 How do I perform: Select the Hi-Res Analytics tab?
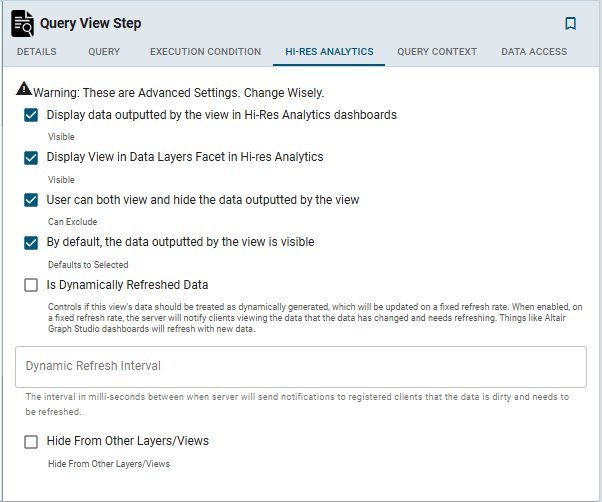click(329, 52)
